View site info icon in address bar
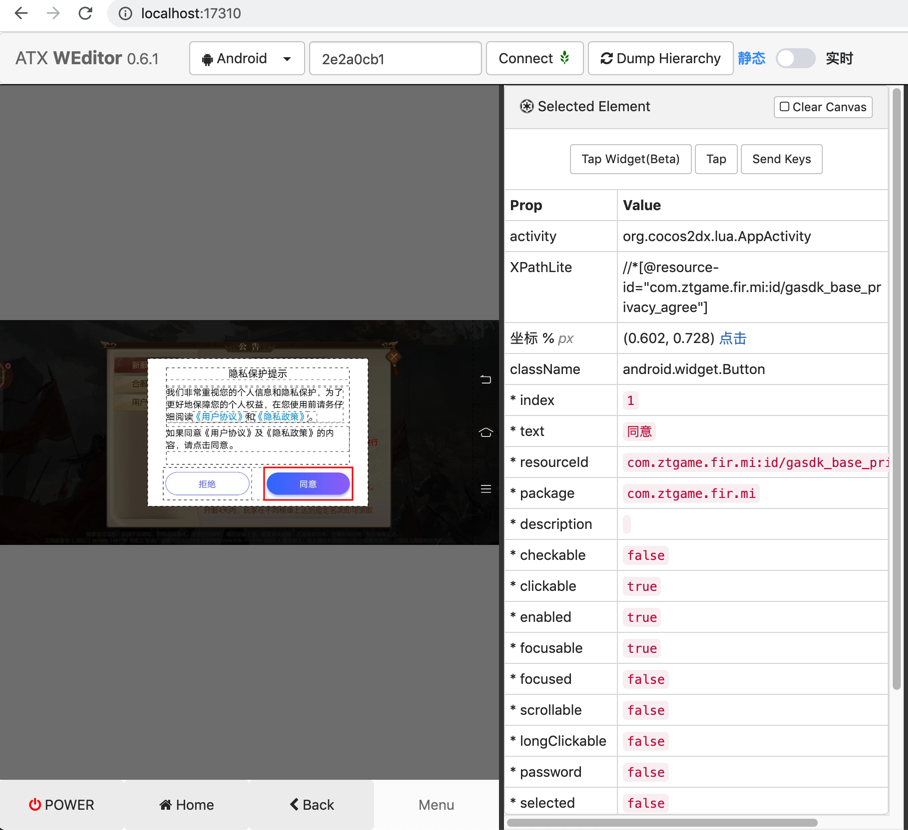Screen dimensions: 908x830 [x=125, y=13]
